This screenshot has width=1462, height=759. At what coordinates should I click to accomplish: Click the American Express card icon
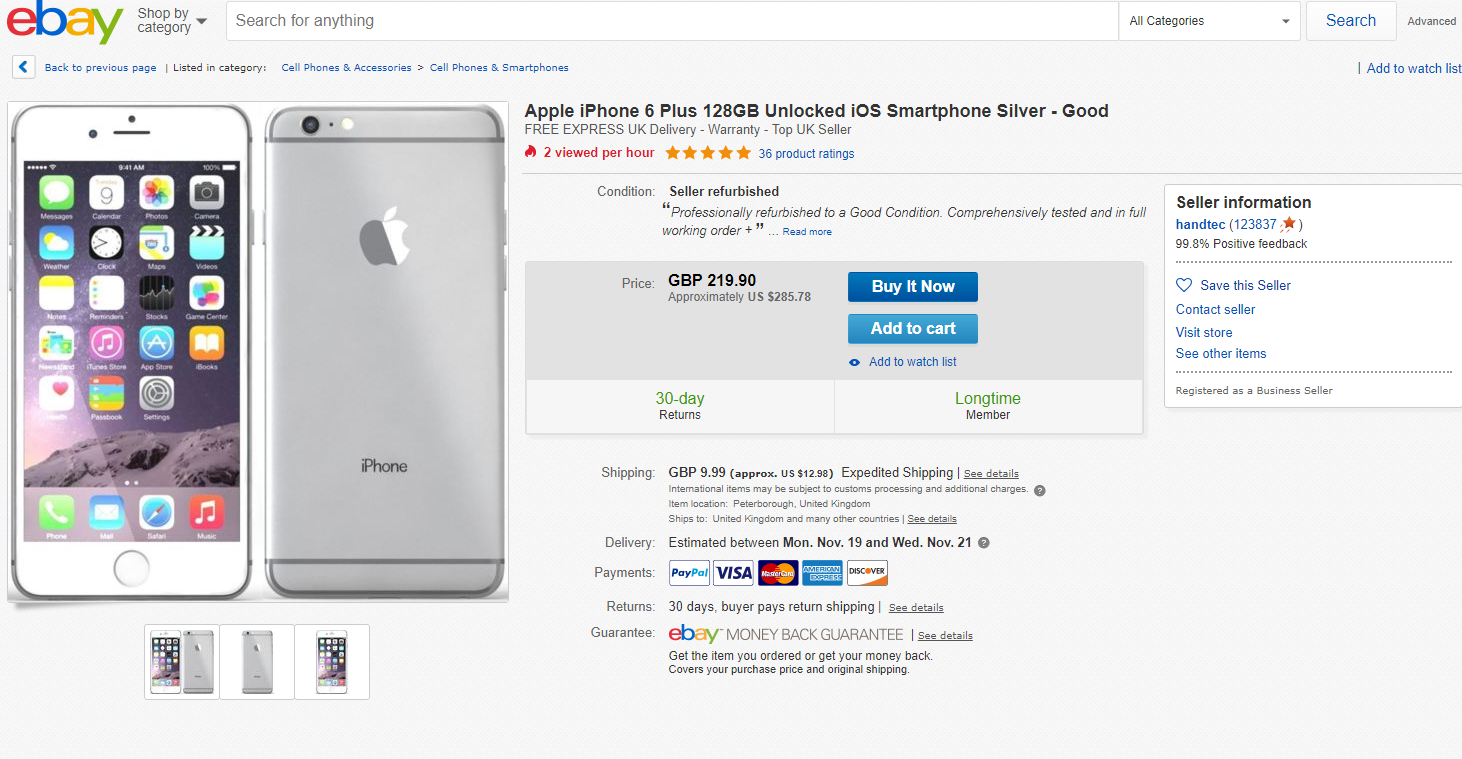point(822,573)
